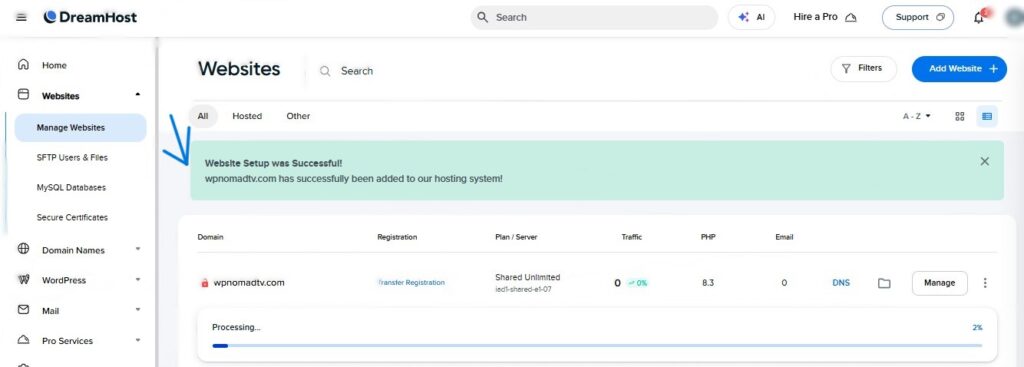The image size is (1024, 367).
Task: Open the wpnomadtv.com file folder icon
Action: tap(884, 283)
